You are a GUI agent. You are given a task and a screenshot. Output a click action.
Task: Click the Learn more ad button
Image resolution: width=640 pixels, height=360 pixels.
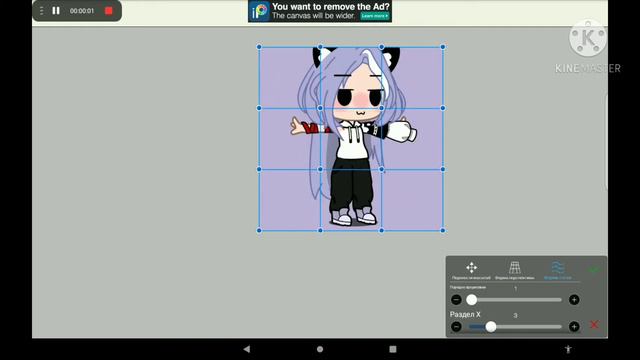[374, 16]
